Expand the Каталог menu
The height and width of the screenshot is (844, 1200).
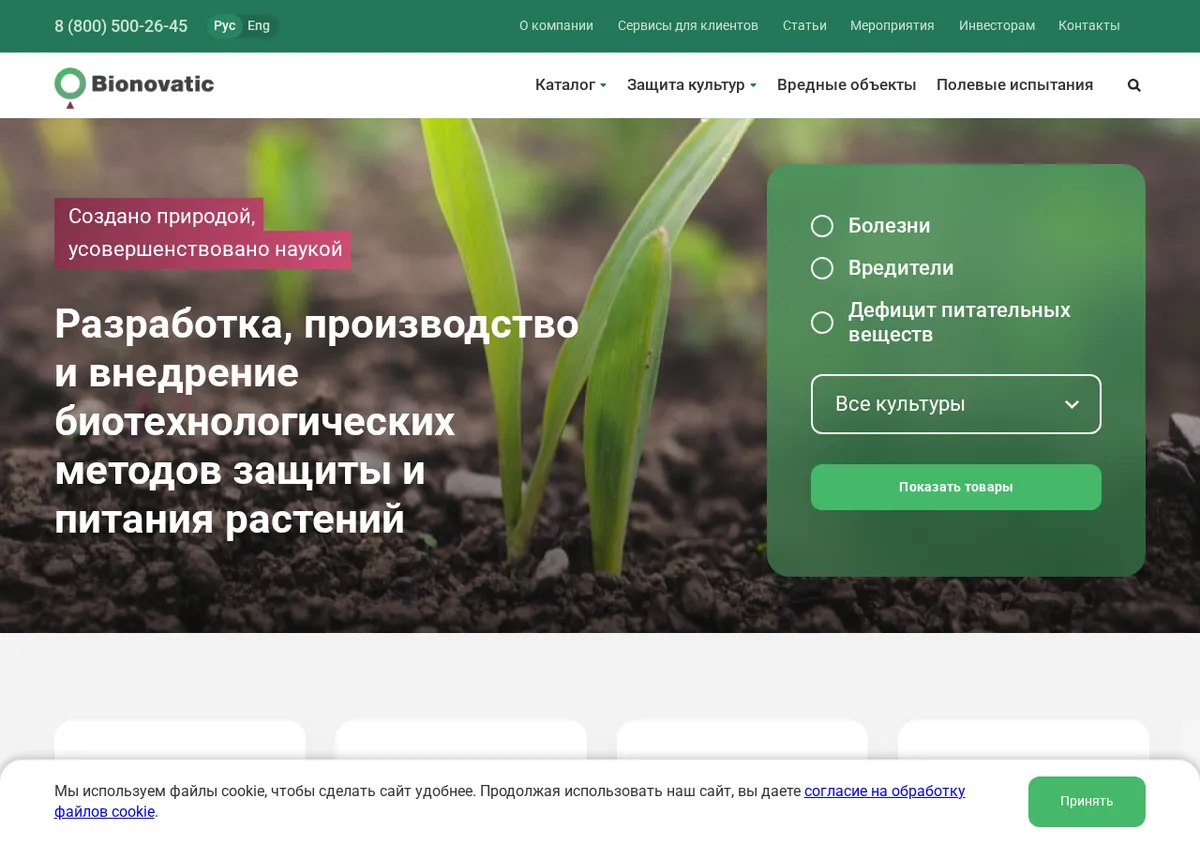pyautogui.click(x=571, y=85)
